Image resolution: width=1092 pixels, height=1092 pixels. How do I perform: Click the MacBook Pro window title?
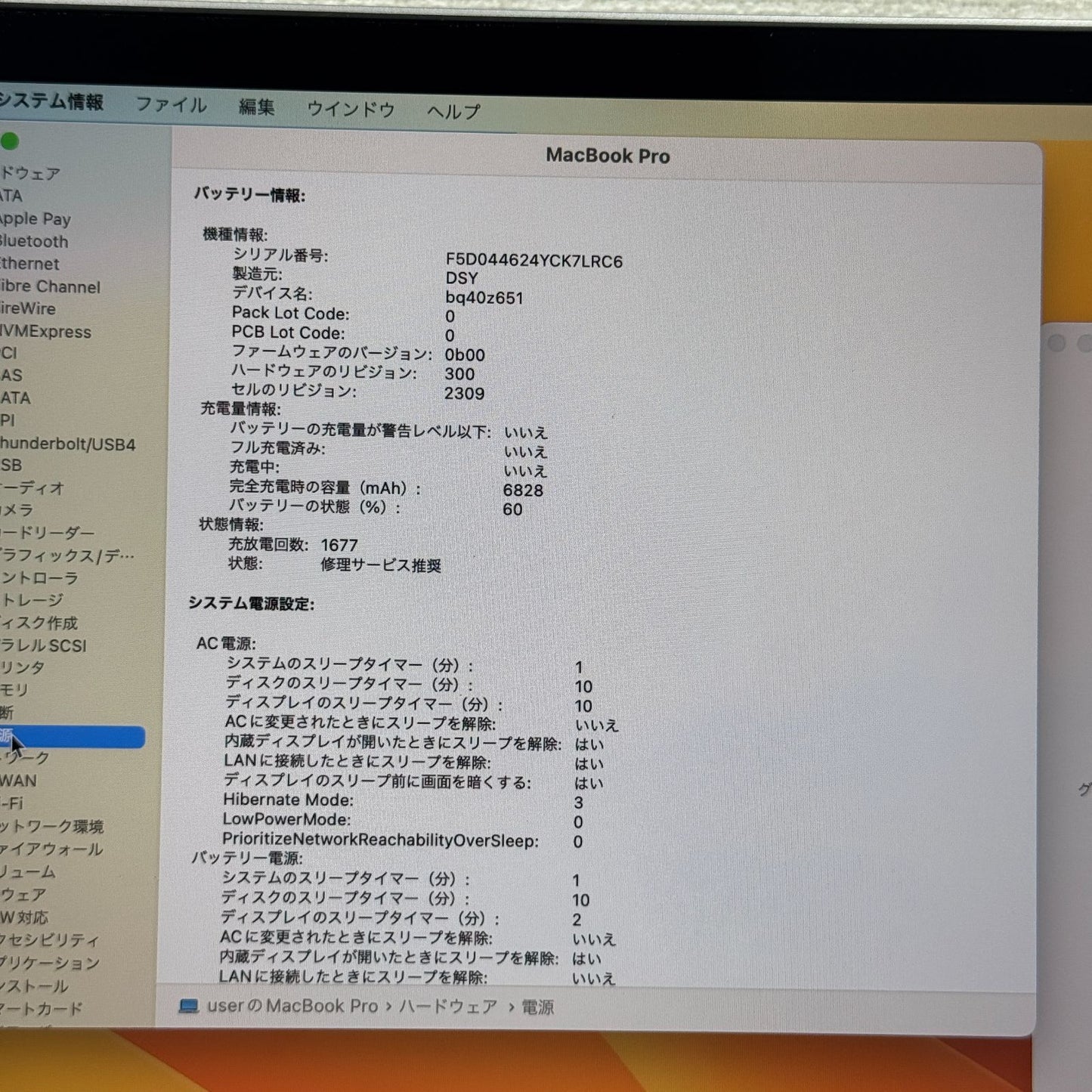608,156
